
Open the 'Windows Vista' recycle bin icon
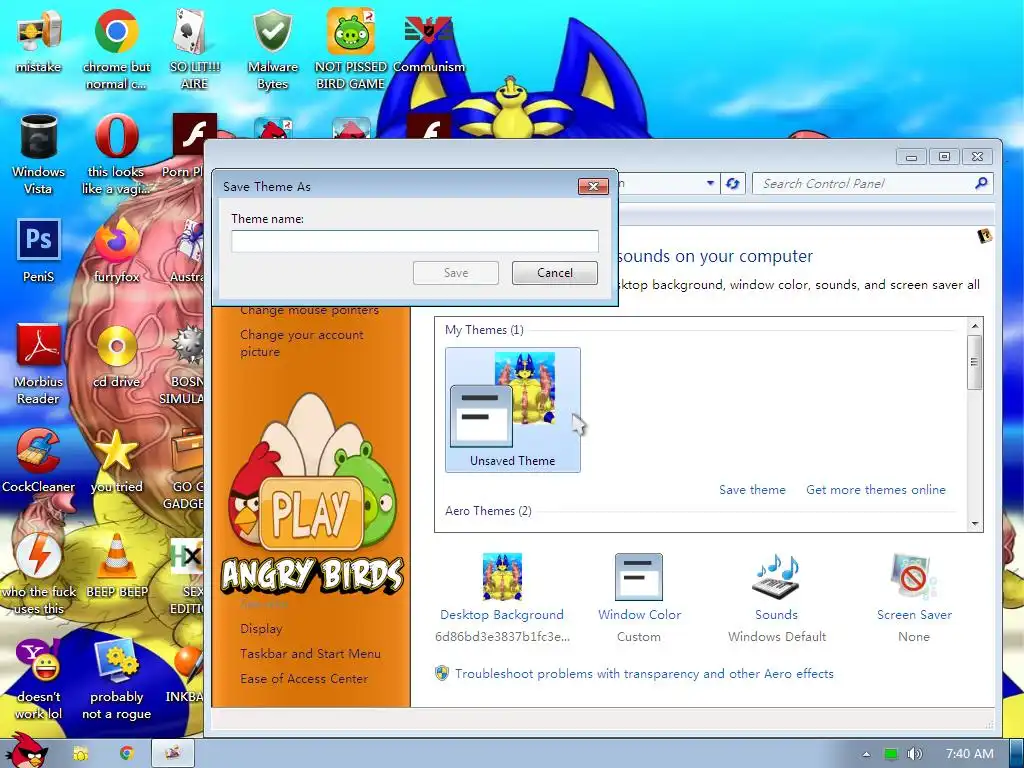point(39,154)
